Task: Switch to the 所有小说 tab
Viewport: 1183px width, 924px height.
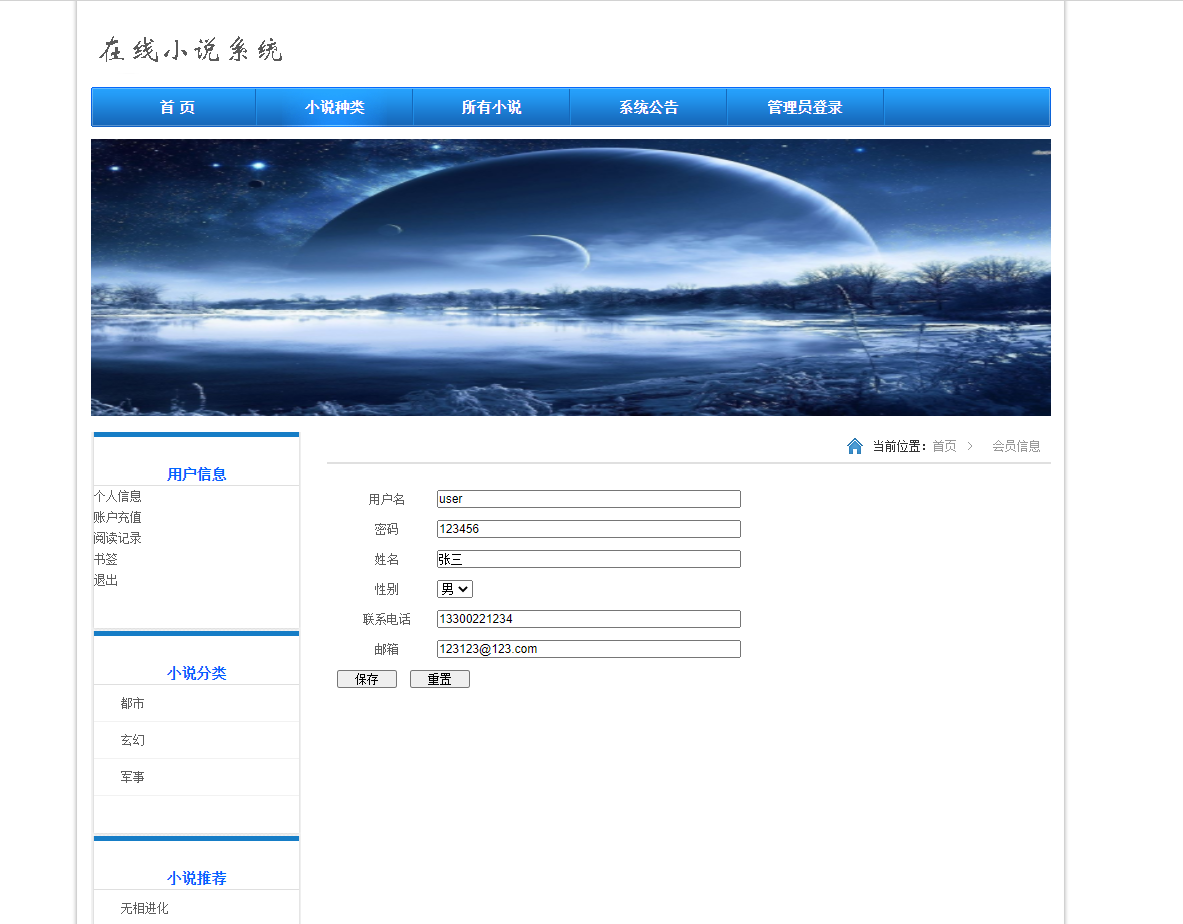Action: click(490, 105)
